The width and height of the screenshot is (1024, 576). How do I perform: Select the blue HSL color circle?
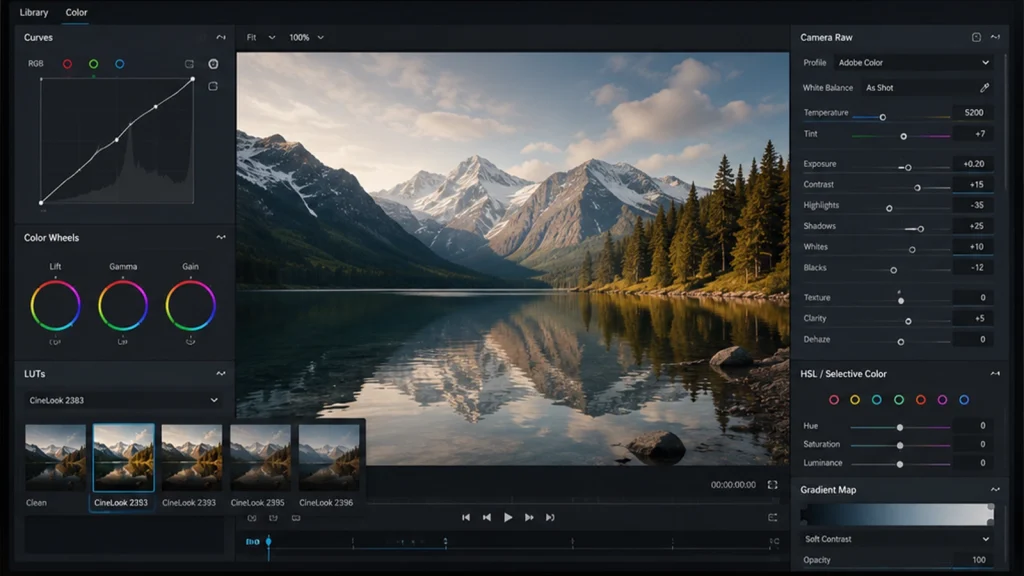pyautogui.click(x=964, y=400)
